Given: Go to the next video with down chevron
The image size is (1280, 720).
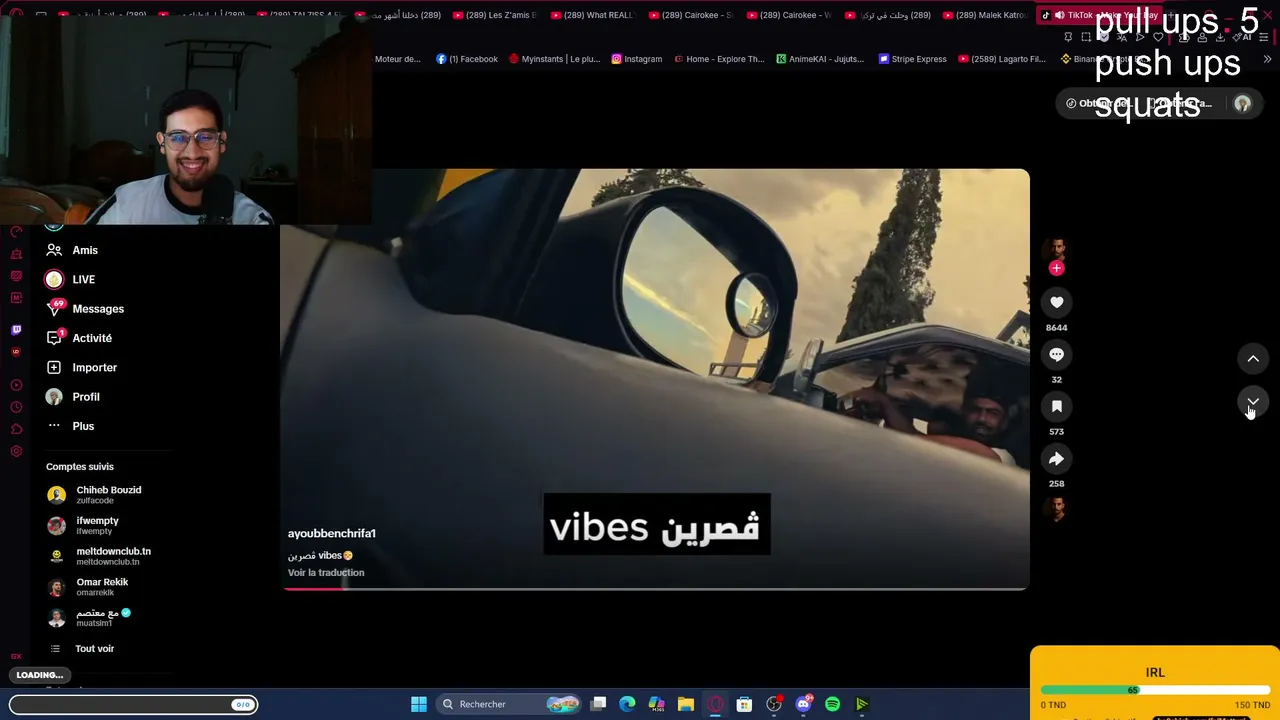Looking at the screenshot, I should point(1253,402).
